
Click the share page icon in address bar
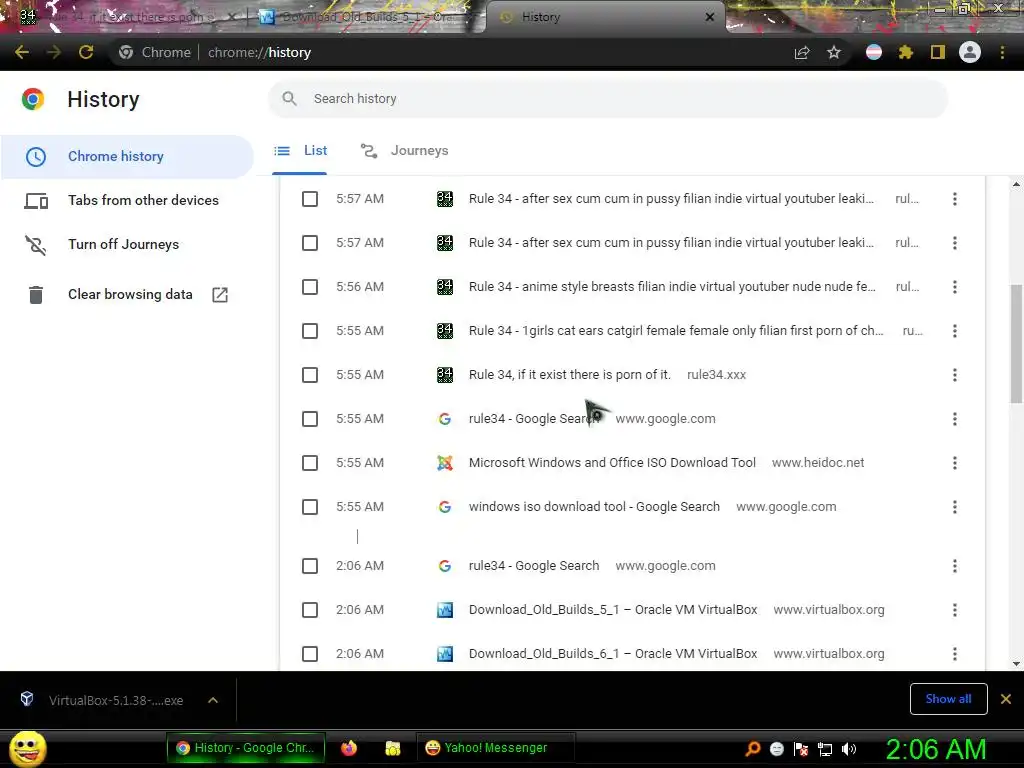coord(802,52)
